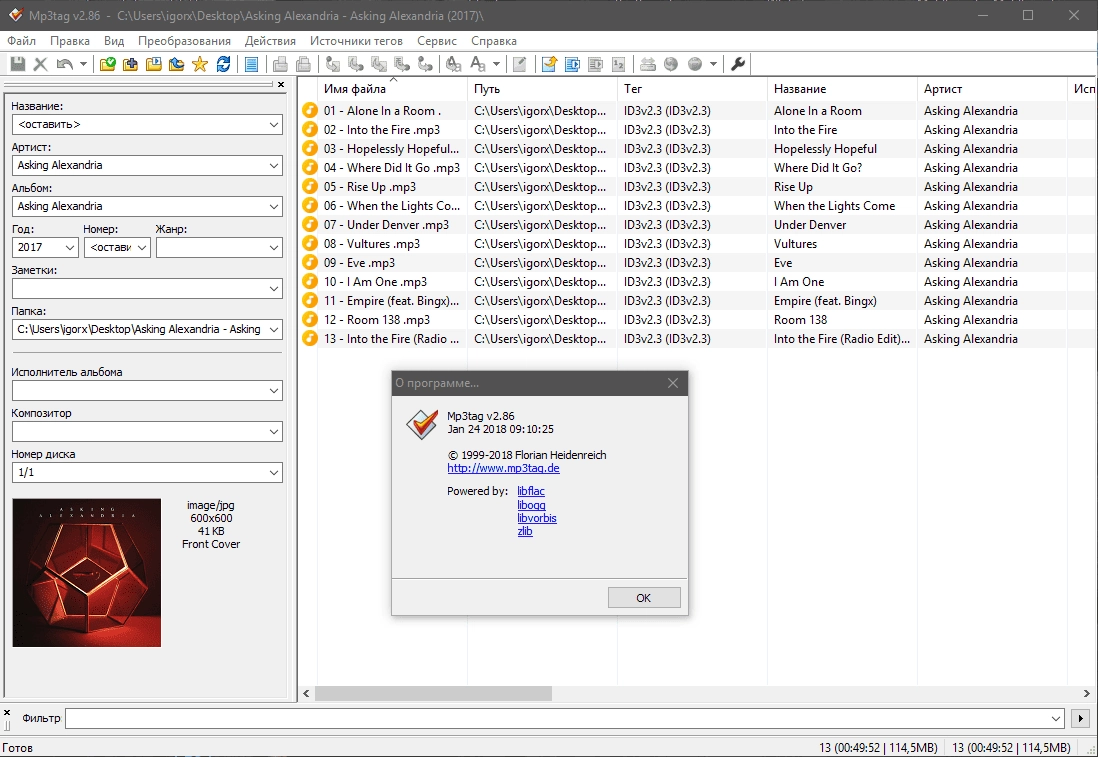
Task: Expand the Год dropdown showing 2017
Action: coord(69,247)
